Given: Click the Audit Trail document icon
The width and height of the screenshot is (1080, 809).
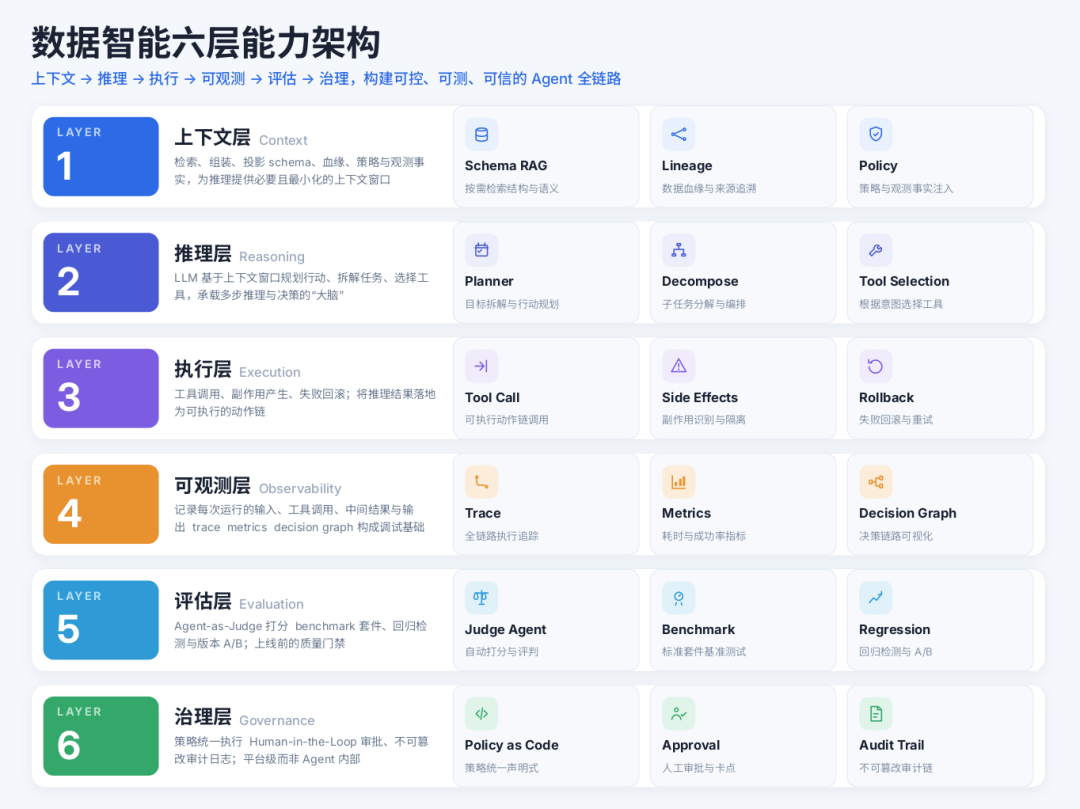Looking at the screenshot, I should pyautogui.click(x=875, y=714).
